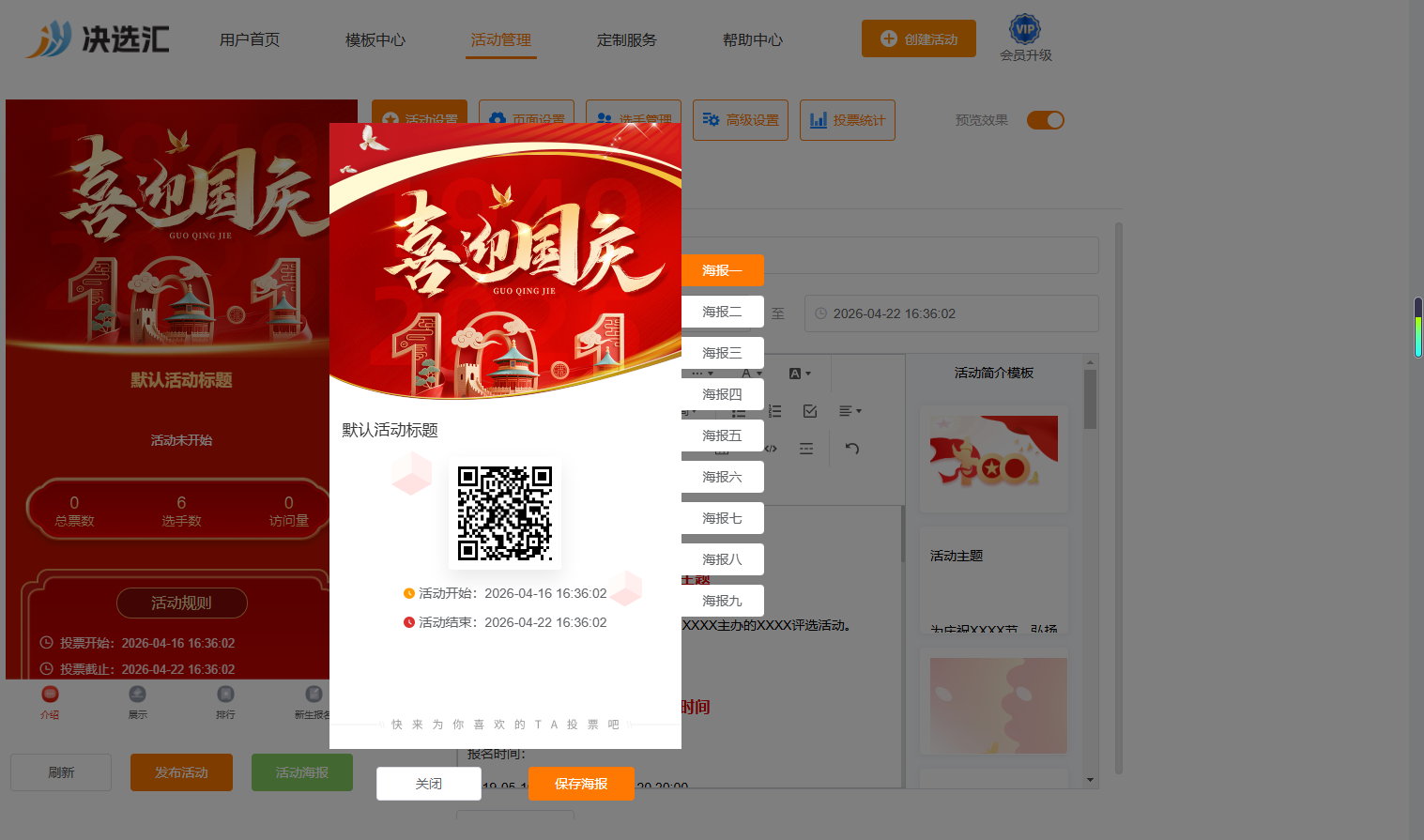Insert a horizontal divider line in the editor
This screenshot has height=840, width=1424.
coord(806,449)
